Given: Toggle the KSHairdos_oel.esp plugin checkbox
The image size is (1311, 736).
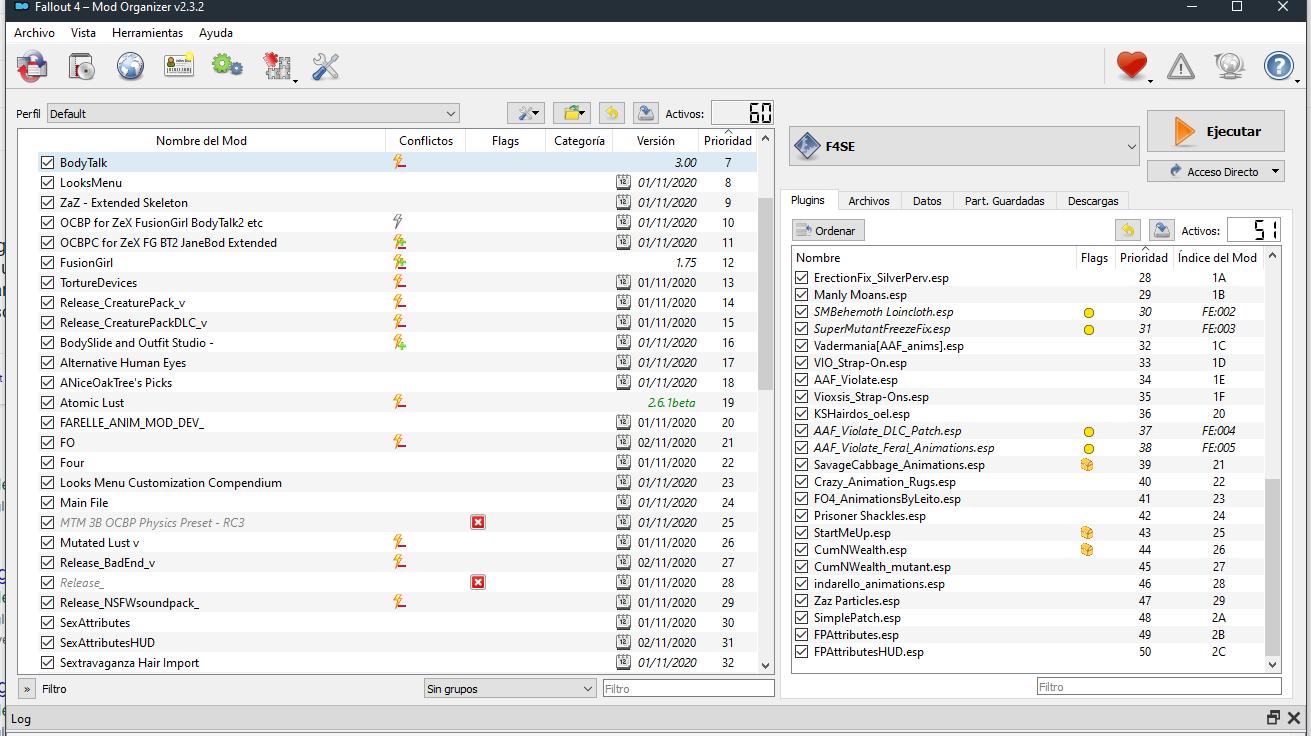Looking at the screenshot, I should pos(801,414).
